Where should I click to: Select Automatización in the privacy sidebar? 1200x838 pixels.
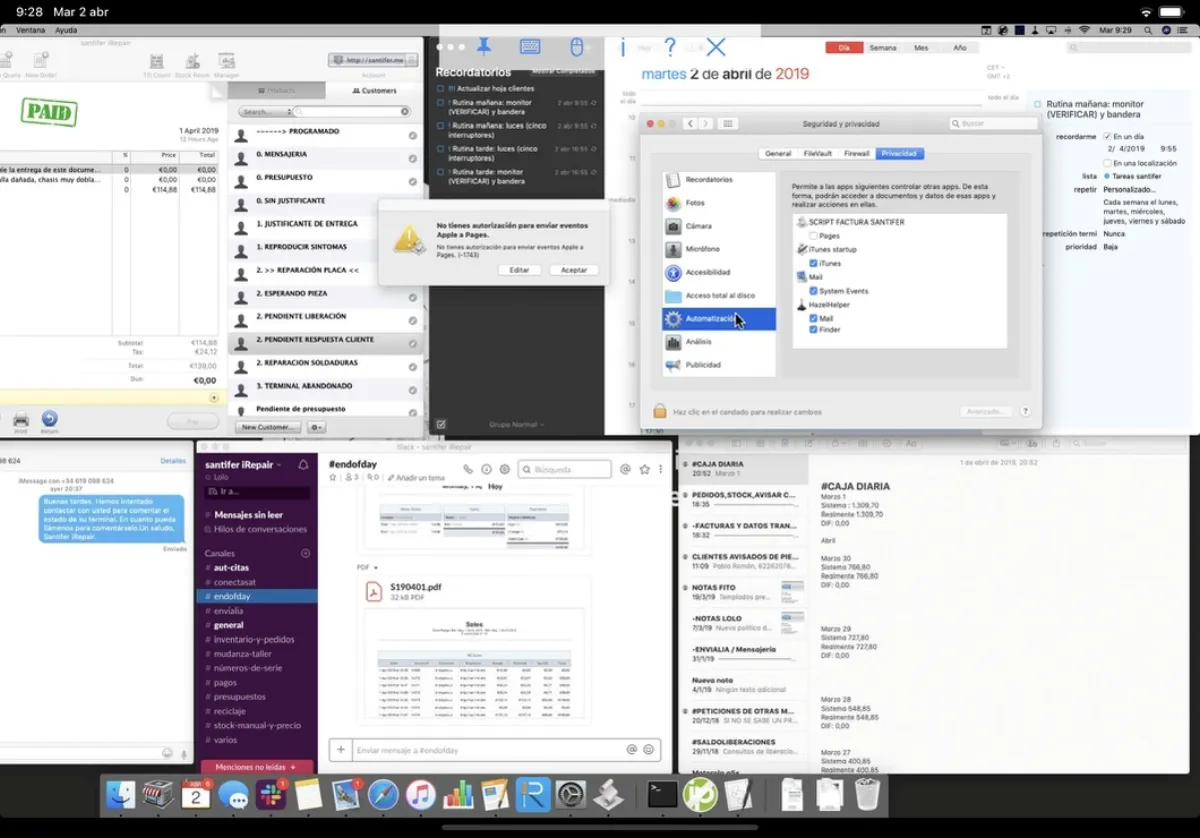click(712, 320)
